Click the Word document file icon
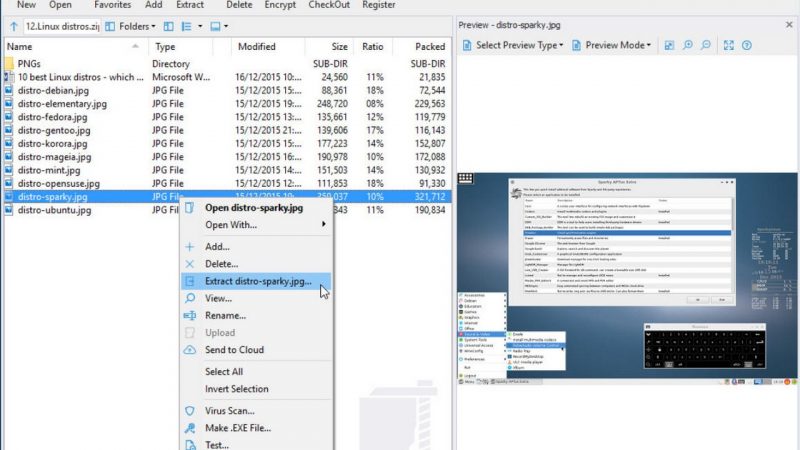 click(x=9, y=77)
